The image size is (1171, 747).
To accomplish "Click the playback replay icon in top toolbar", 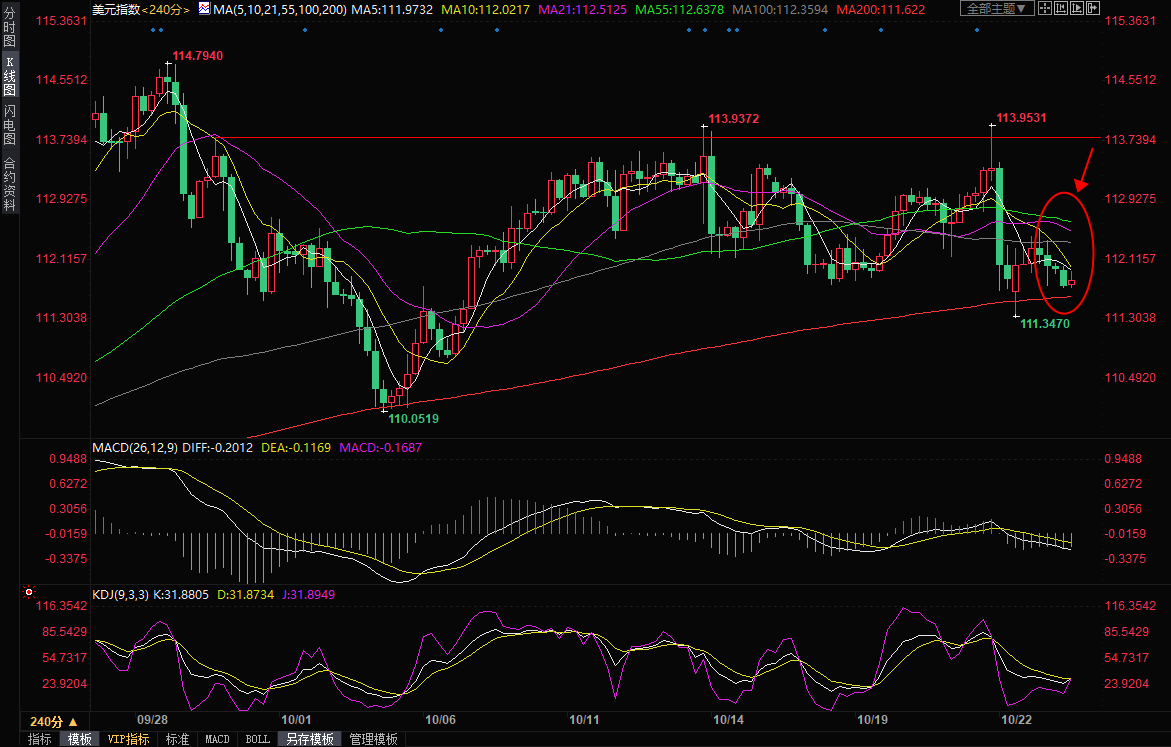I will 1077,9.
